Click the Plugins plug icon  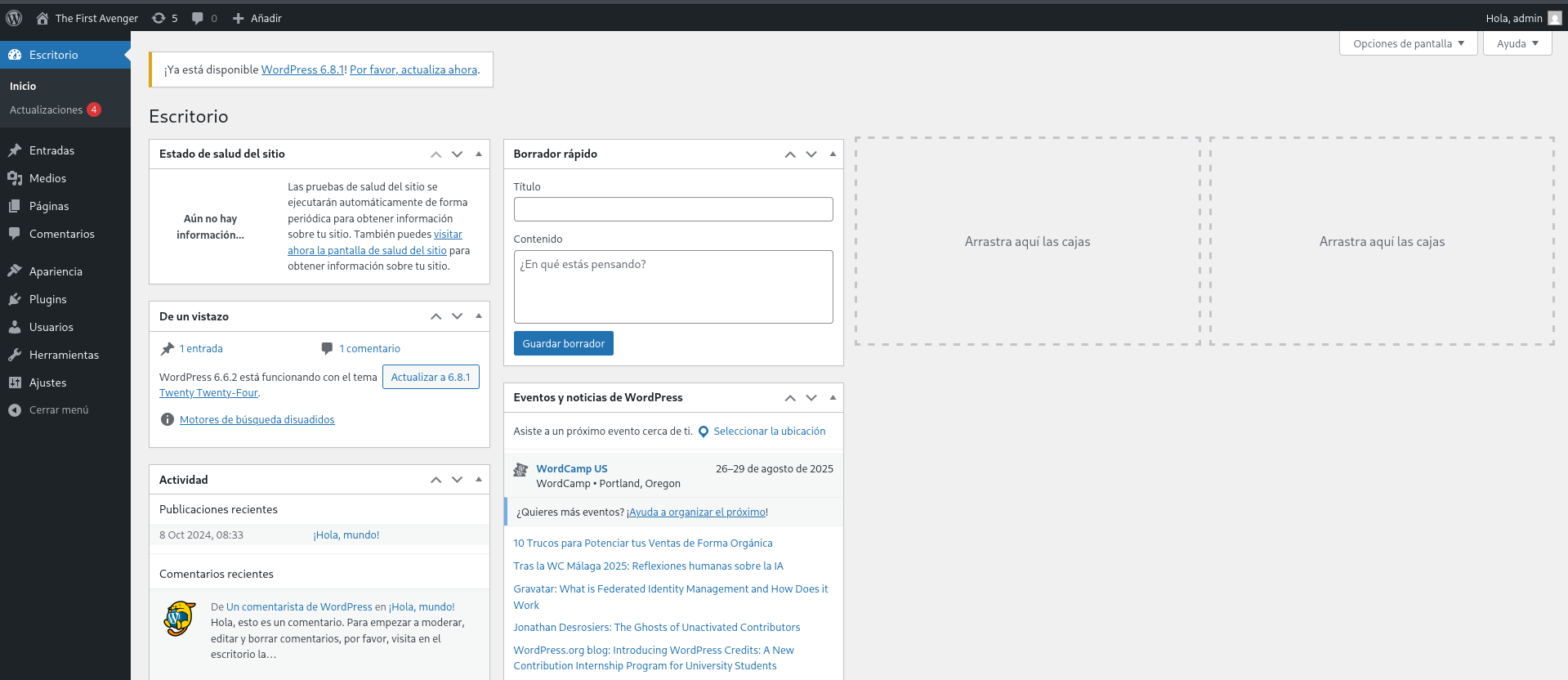15,299
